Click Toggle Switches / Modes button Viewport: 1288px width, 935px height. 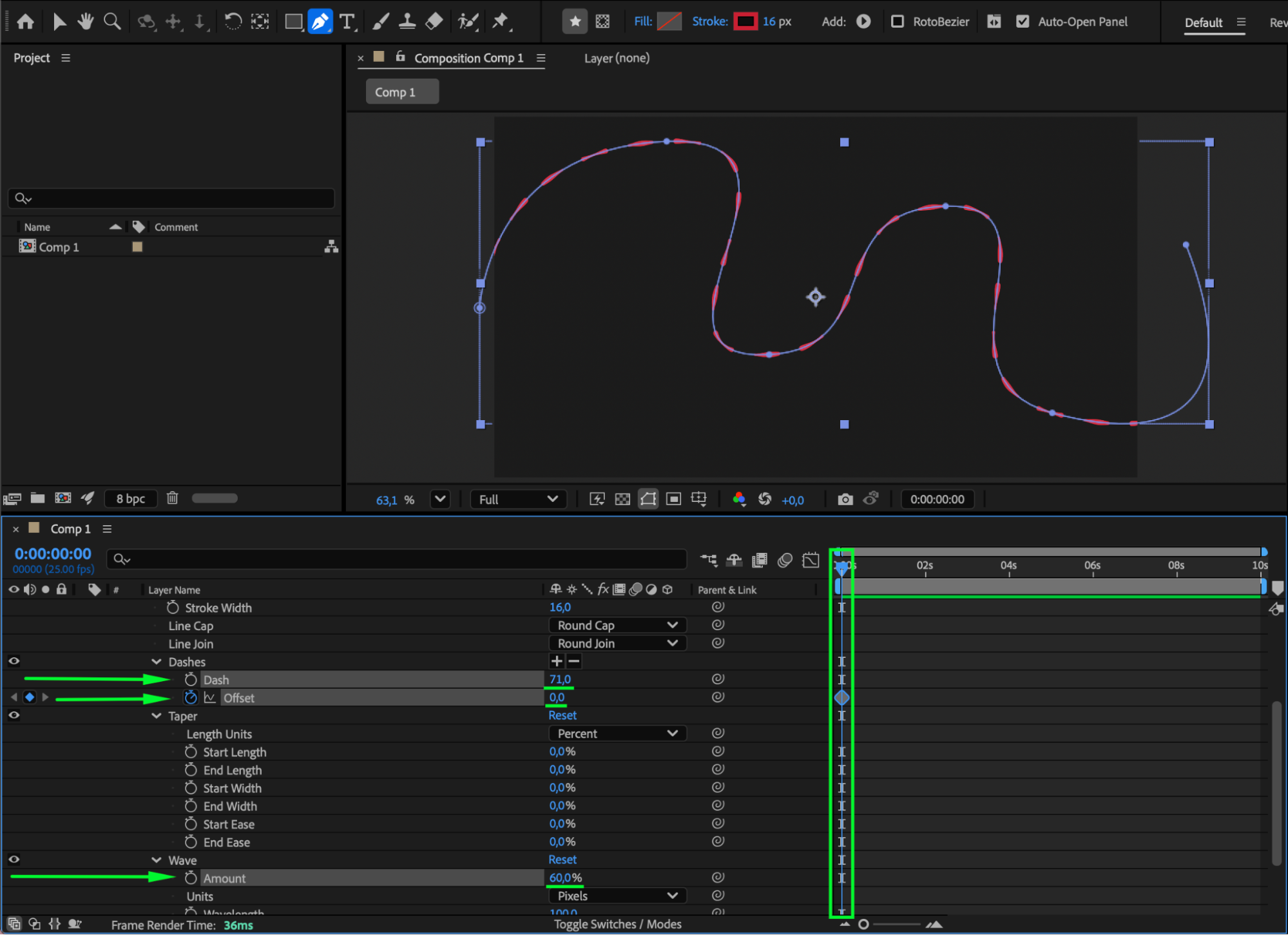point(617,924)
